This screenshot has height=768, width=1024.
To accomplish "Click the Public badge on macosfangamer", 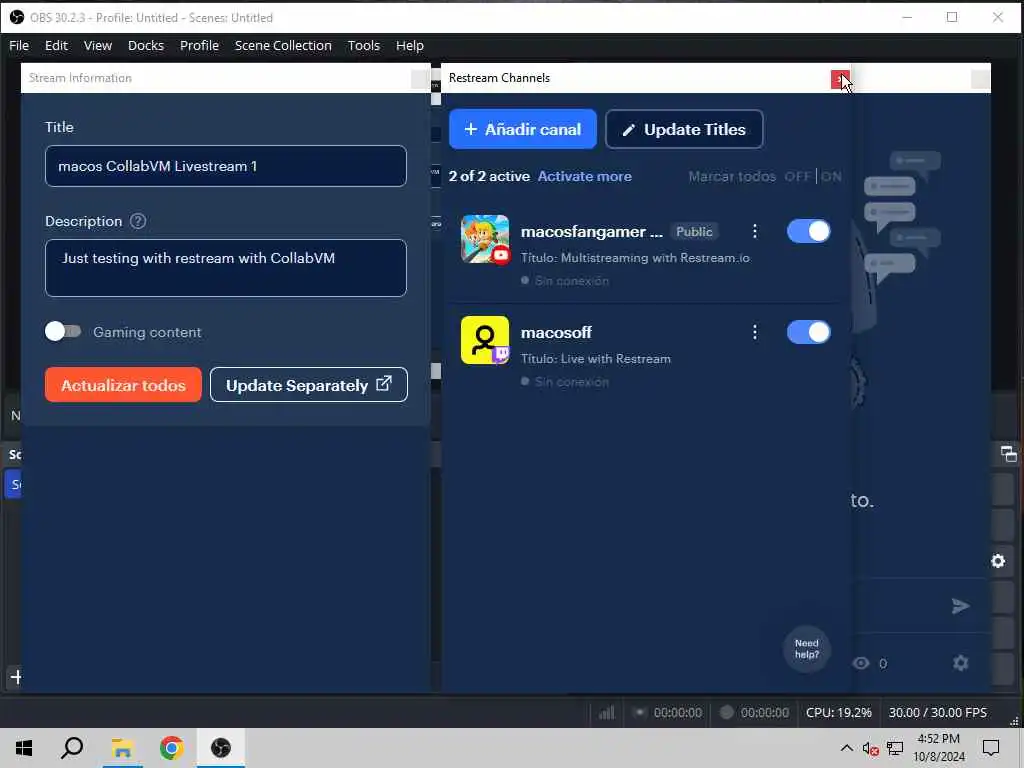I will (694, 231).
